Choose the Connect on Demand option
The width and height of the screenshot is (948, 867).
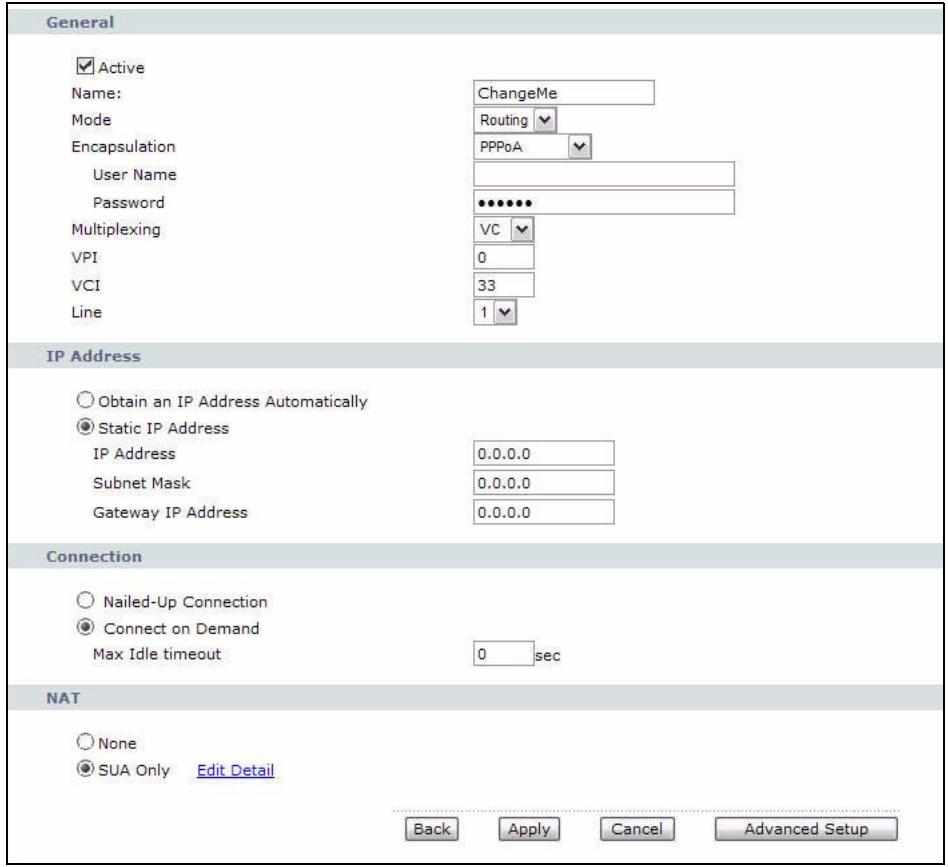click(x=85, y=627)
